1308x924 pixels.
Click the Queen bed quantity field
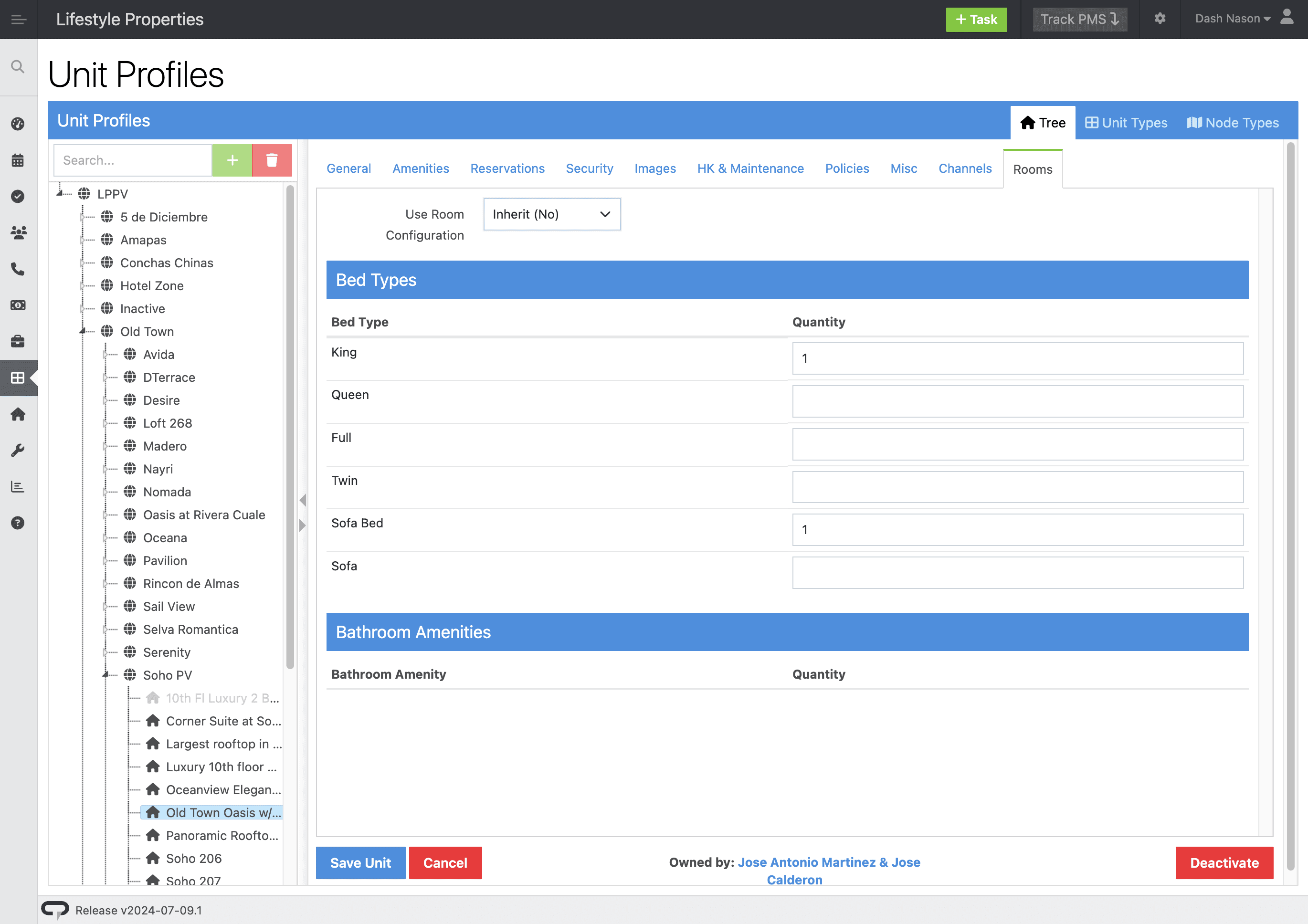[1017, 401]
